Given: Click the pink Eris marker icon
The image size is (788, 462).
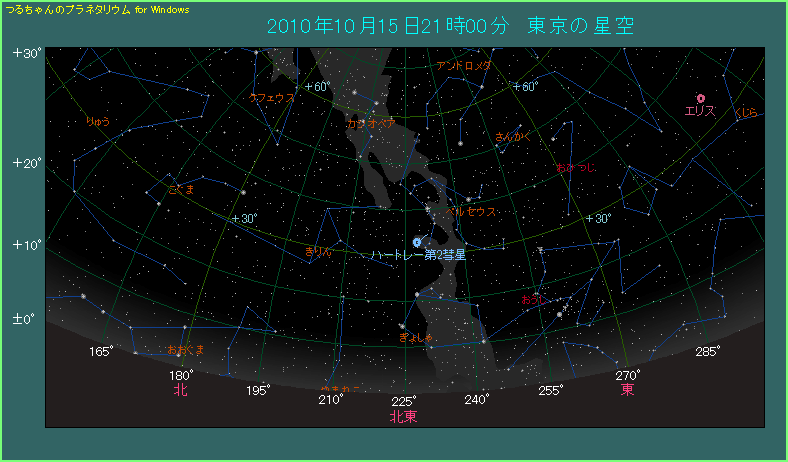Looking at the screenshot, I should (x=701, y=98).
